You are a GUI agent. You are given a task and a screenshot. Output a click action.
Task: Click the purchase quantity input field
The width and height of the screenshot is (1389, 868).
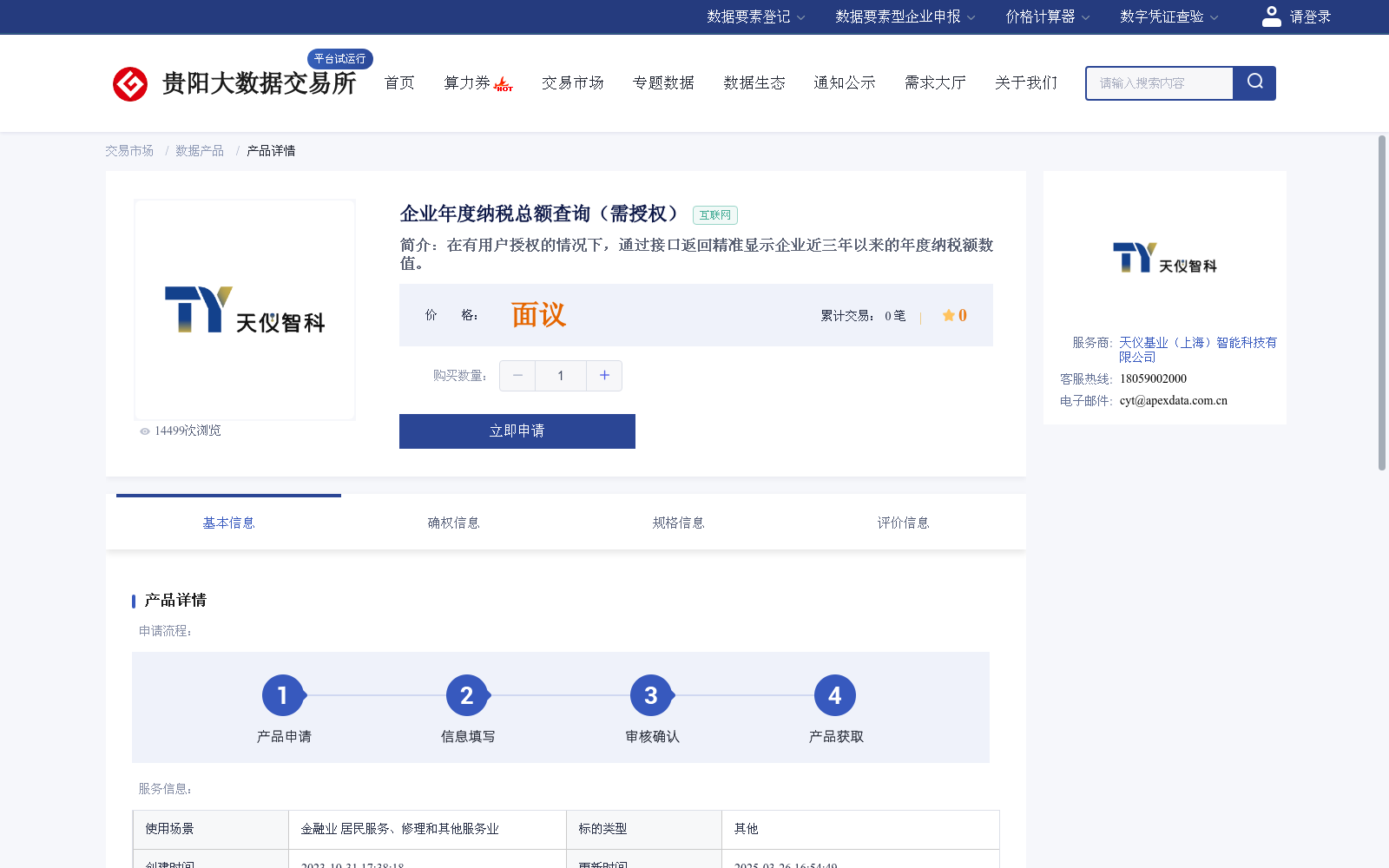[561, 376]
